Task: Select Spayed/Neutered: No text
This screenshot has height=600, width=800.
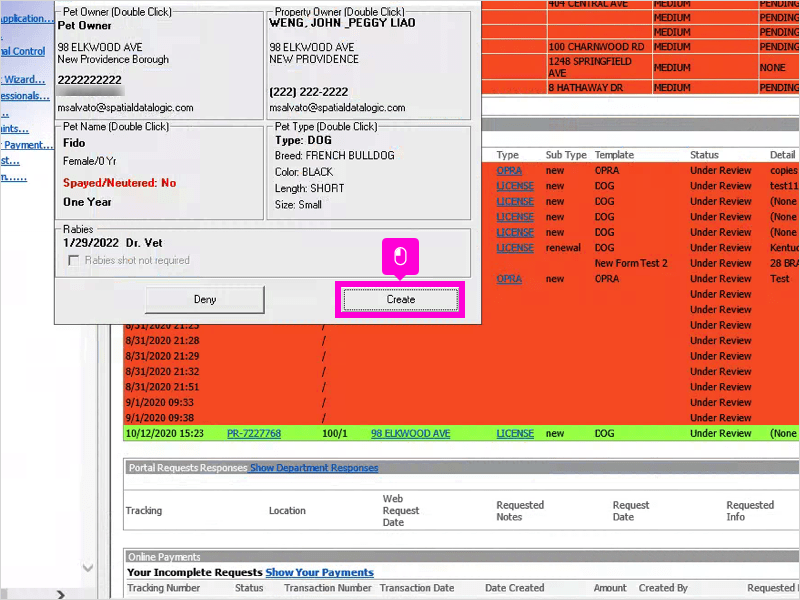Action: point(119,183)
